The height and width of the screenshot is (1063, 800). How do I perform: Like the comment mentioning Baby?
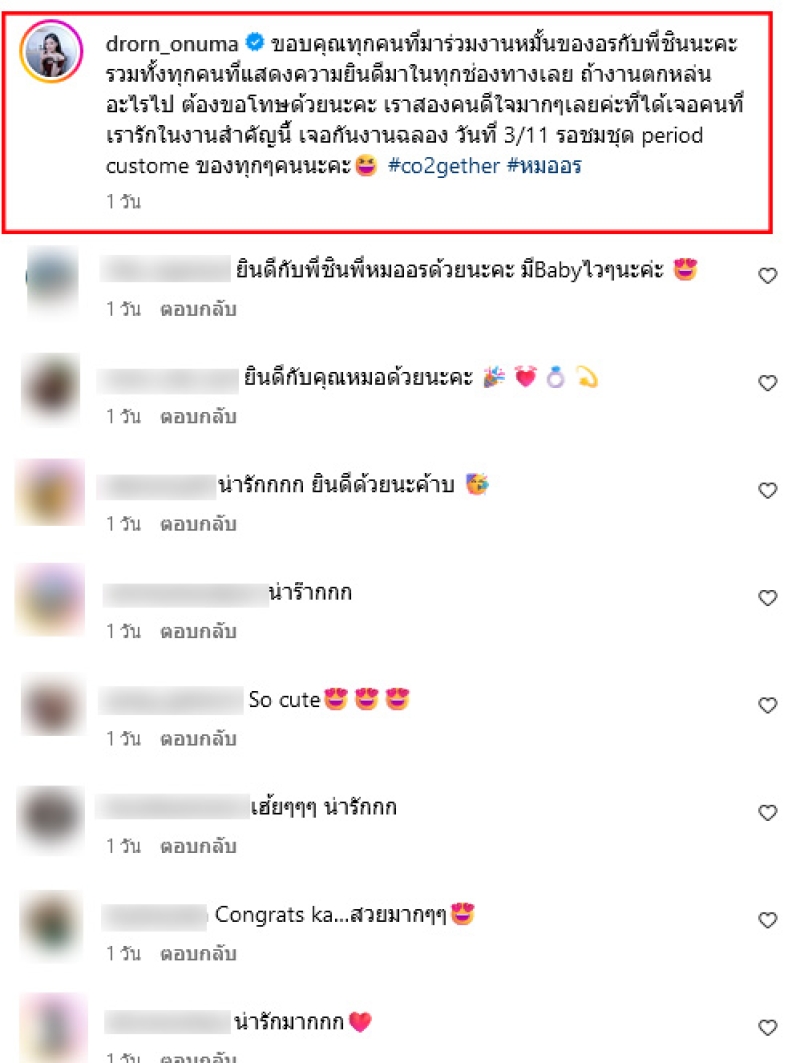pyautogui.click(x=767, y=276)
